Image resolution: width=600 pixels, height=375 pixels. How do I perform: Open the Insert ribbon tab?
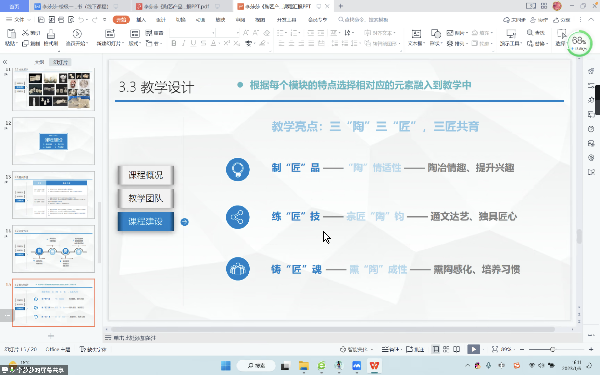pyautogui.click(x=141, y=20)
